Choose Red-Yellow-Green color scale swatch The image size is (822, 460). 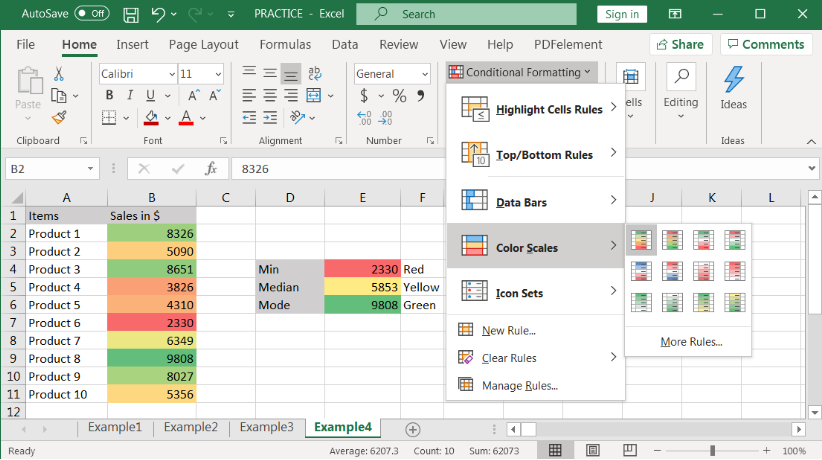coord(672,240)
